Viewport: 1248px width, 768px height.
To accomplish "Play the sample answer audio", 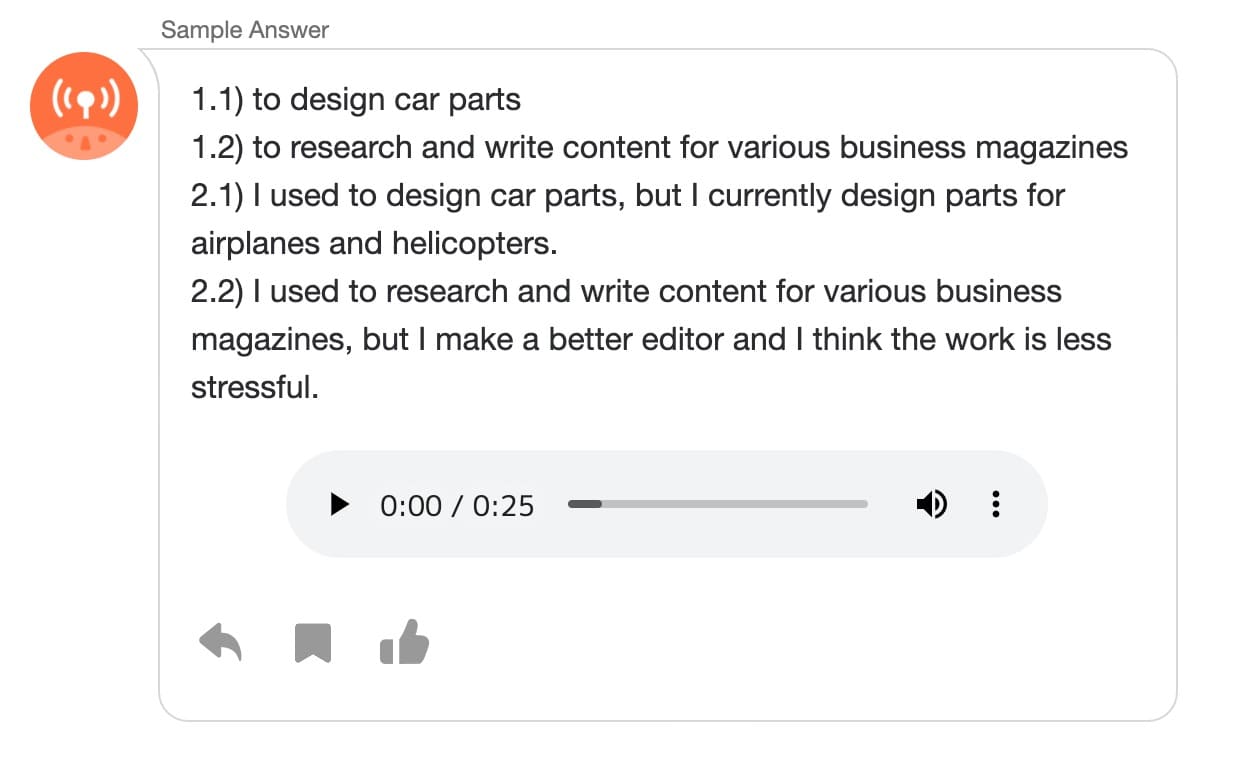I will [340, 505].
